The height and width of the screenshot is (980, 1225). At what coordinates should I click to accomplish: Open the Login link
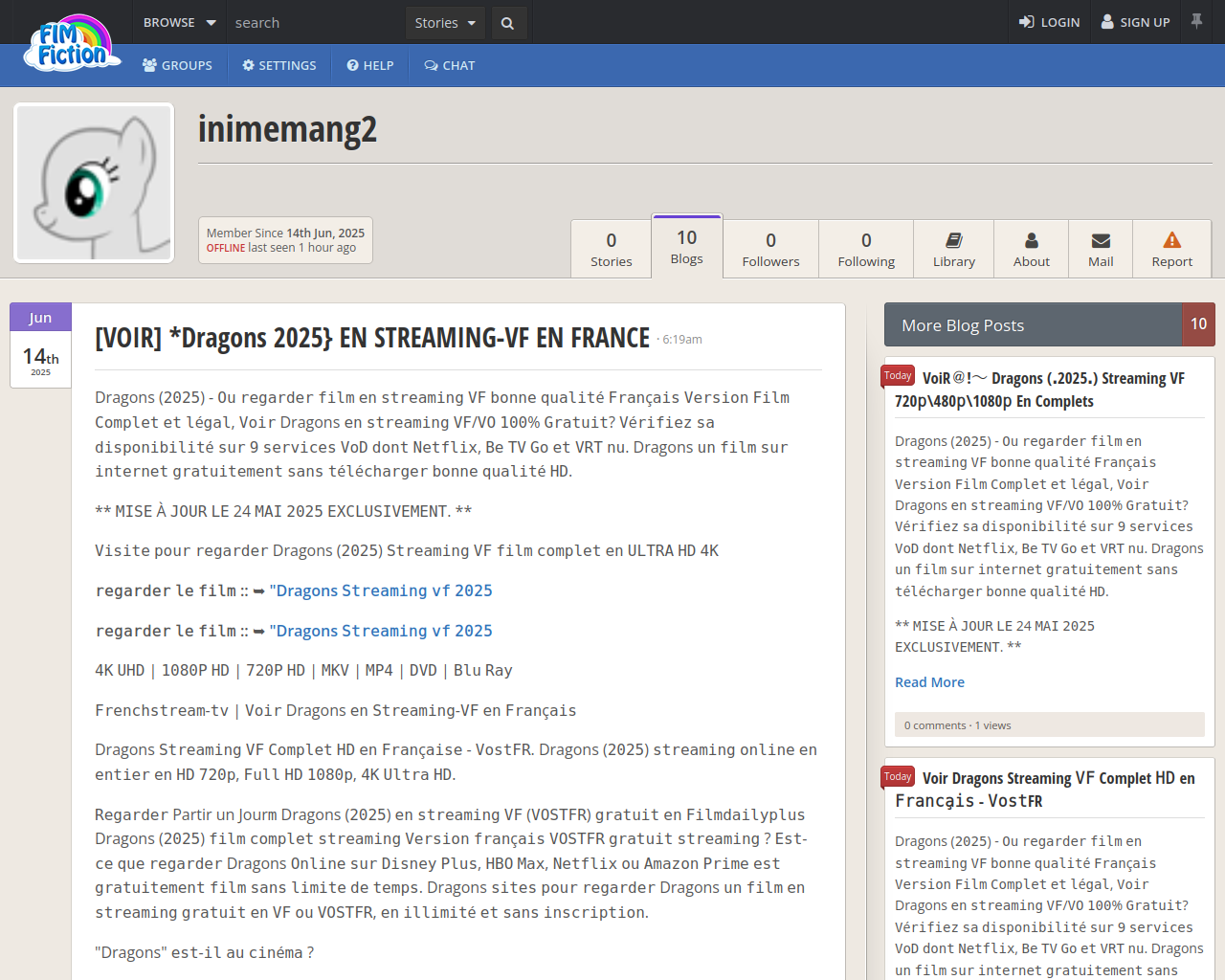point(1049,22)
